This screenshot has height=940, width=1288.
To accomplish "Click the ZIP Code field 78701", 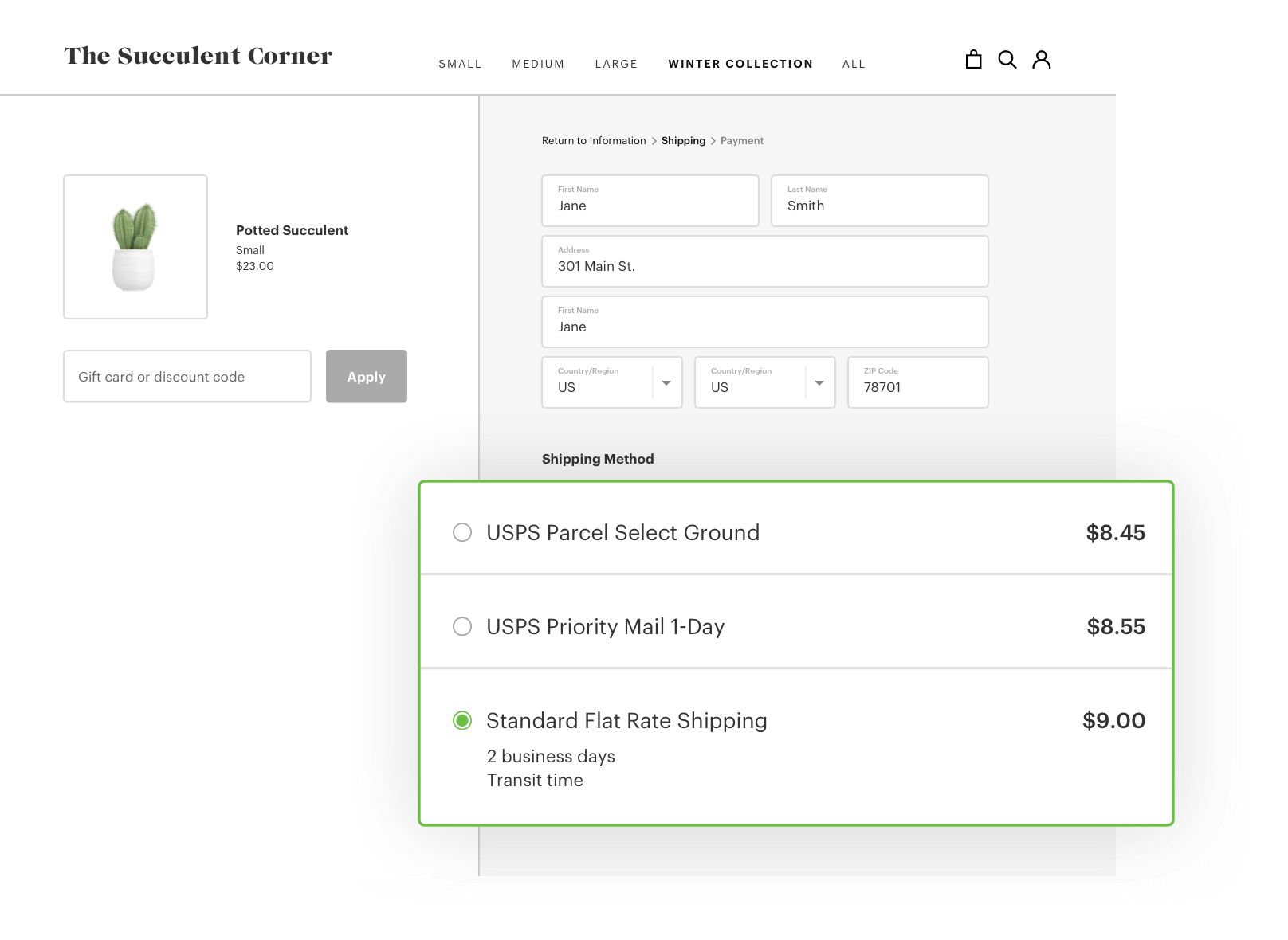I will (x=918, y=382).
